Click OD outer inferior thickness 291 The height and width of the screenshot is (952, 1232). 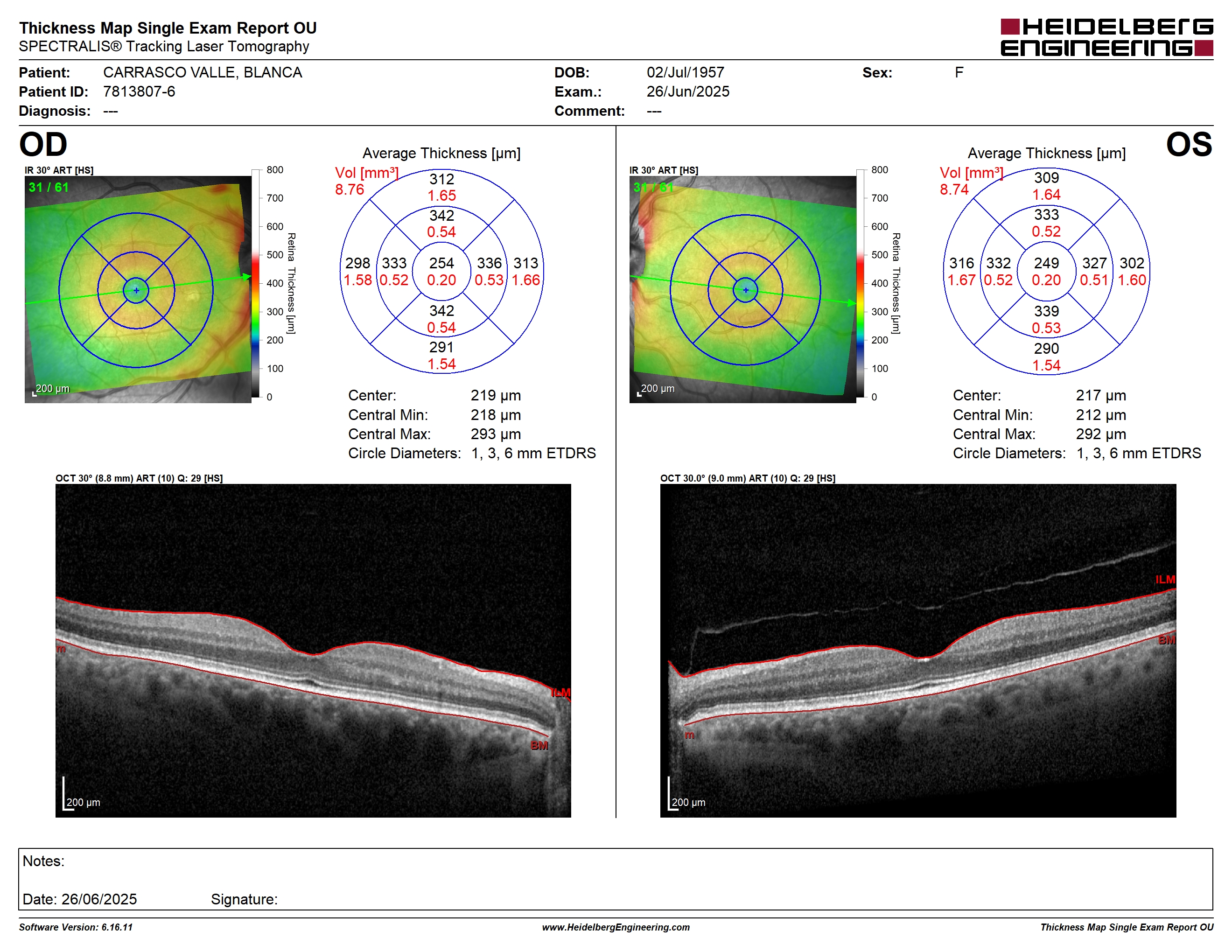[x=441, y=347]
